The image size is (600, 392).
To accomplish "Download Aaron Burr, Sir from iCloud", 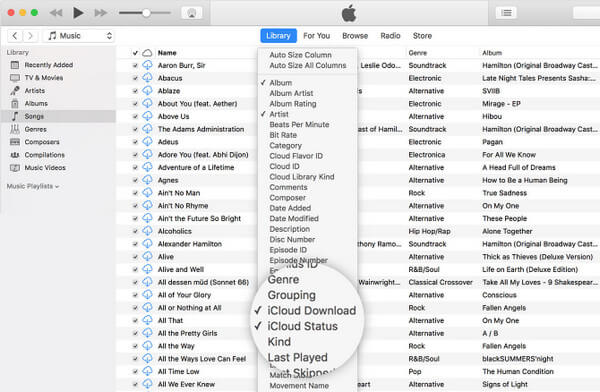I will [x=147, y=65].
